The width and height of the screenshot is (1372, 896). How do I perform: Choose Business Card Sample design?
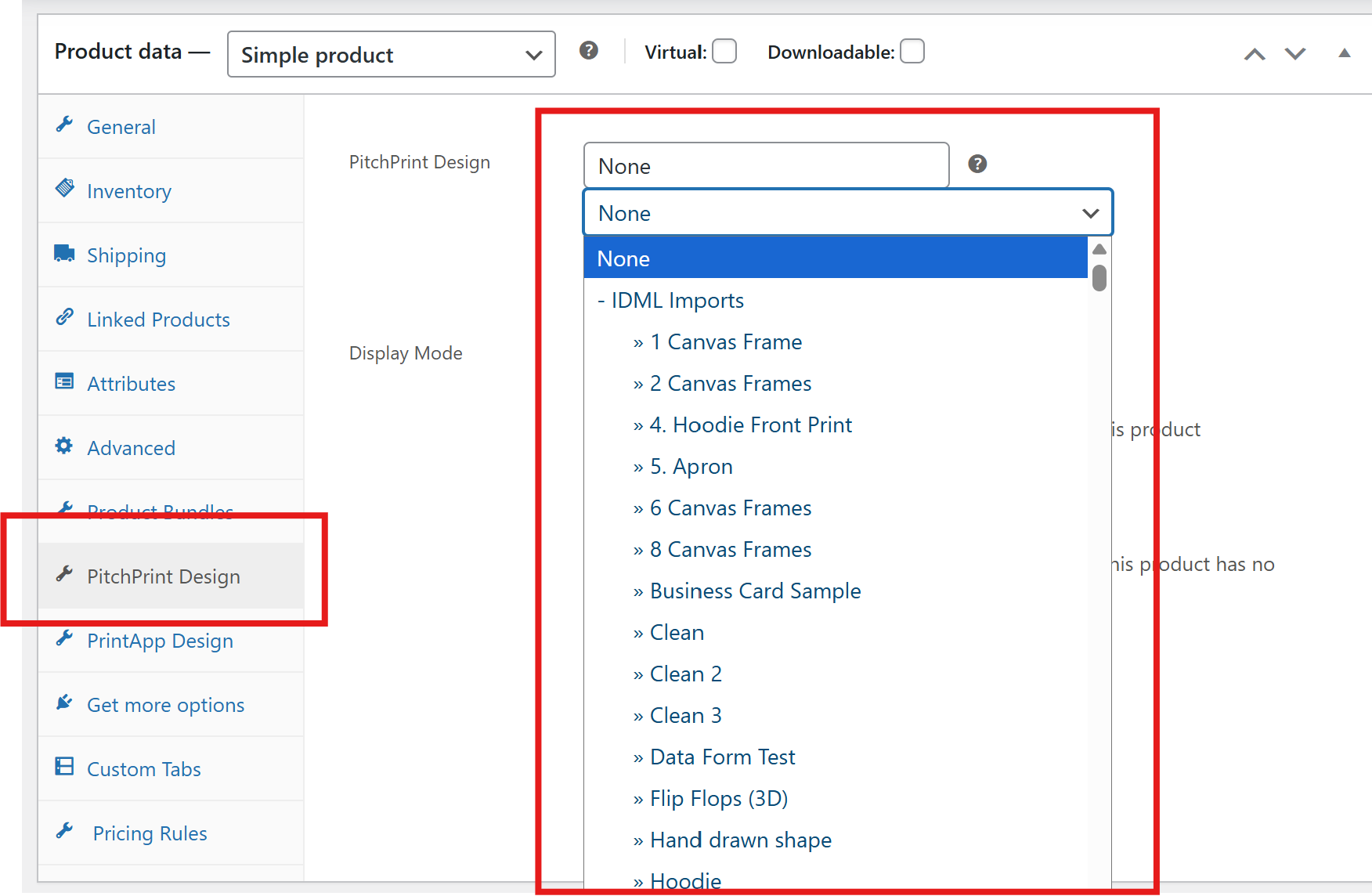[x=836, y=591]
